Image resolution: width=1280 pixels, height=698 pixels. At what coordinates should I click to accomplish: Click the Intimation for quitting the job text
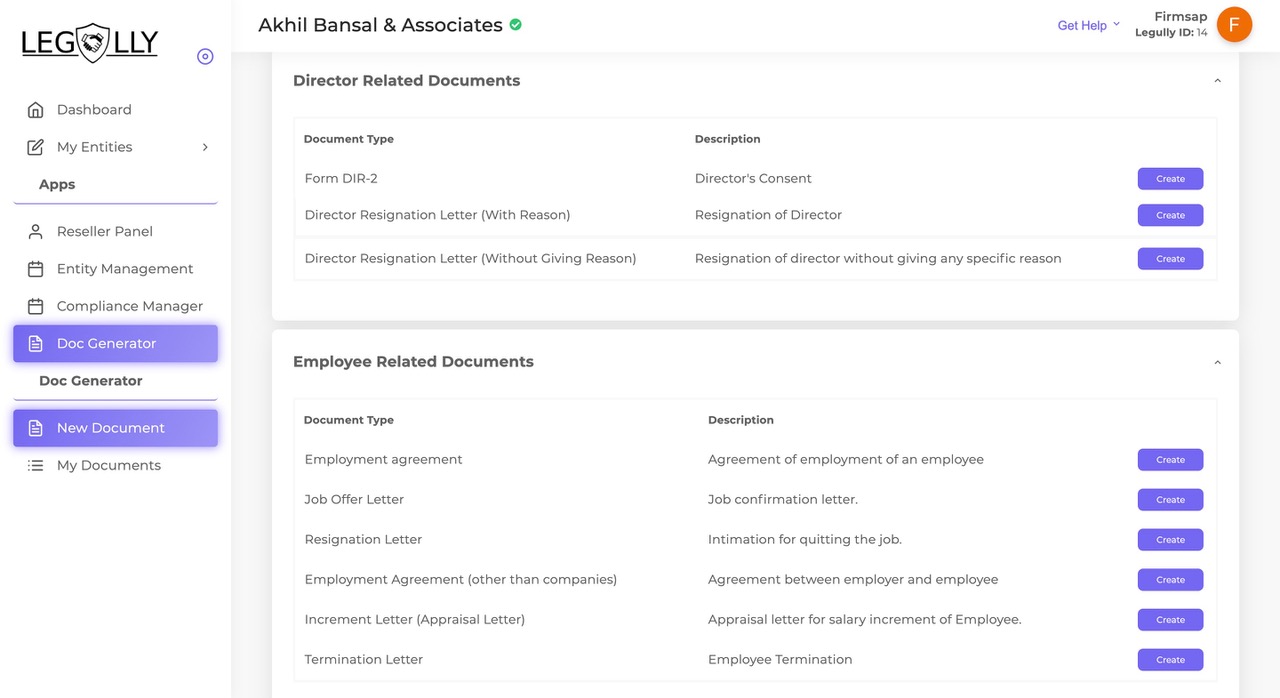805,540
